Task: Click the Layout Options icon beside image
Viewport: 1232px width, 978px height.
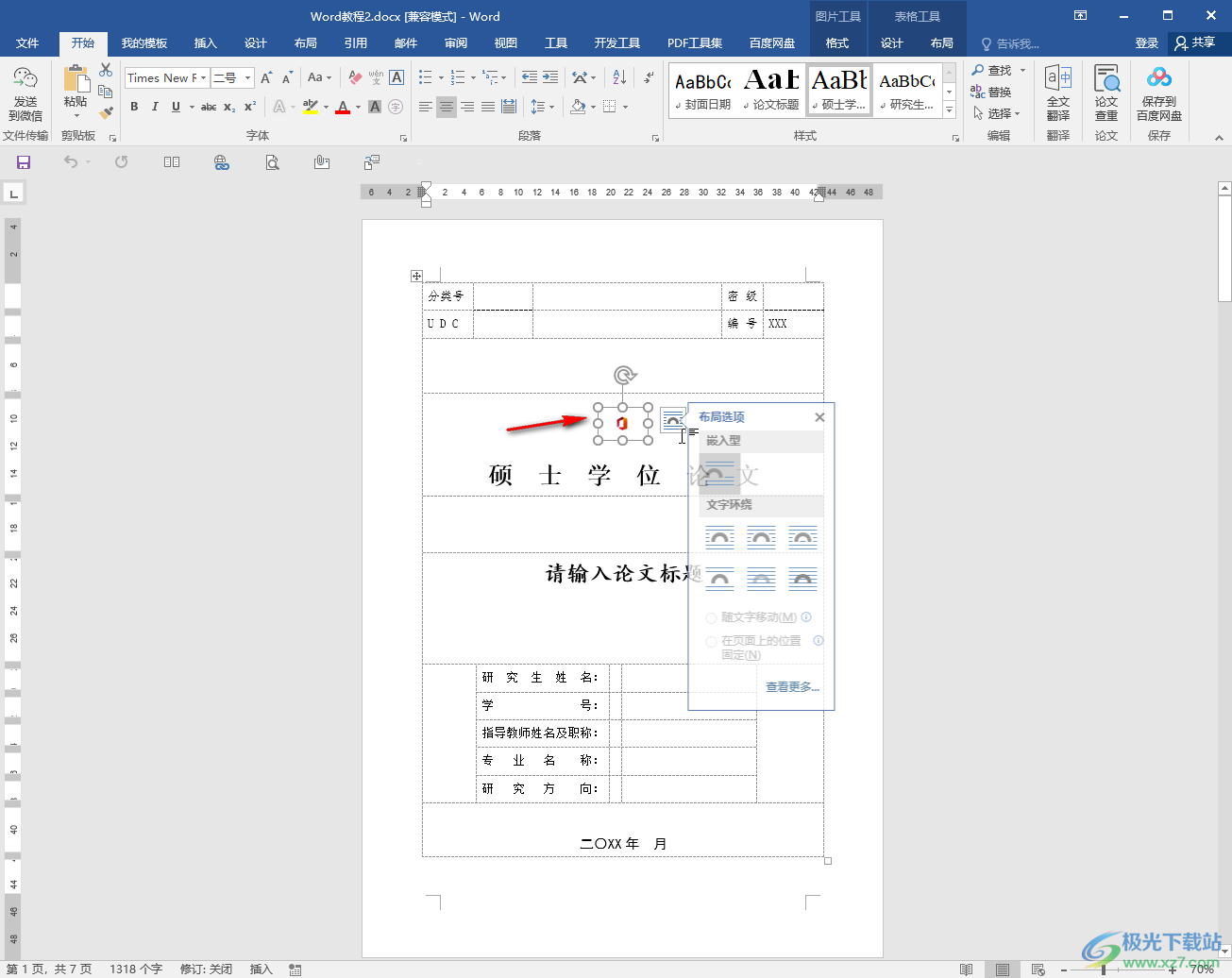Action: (x=672, y=420)
